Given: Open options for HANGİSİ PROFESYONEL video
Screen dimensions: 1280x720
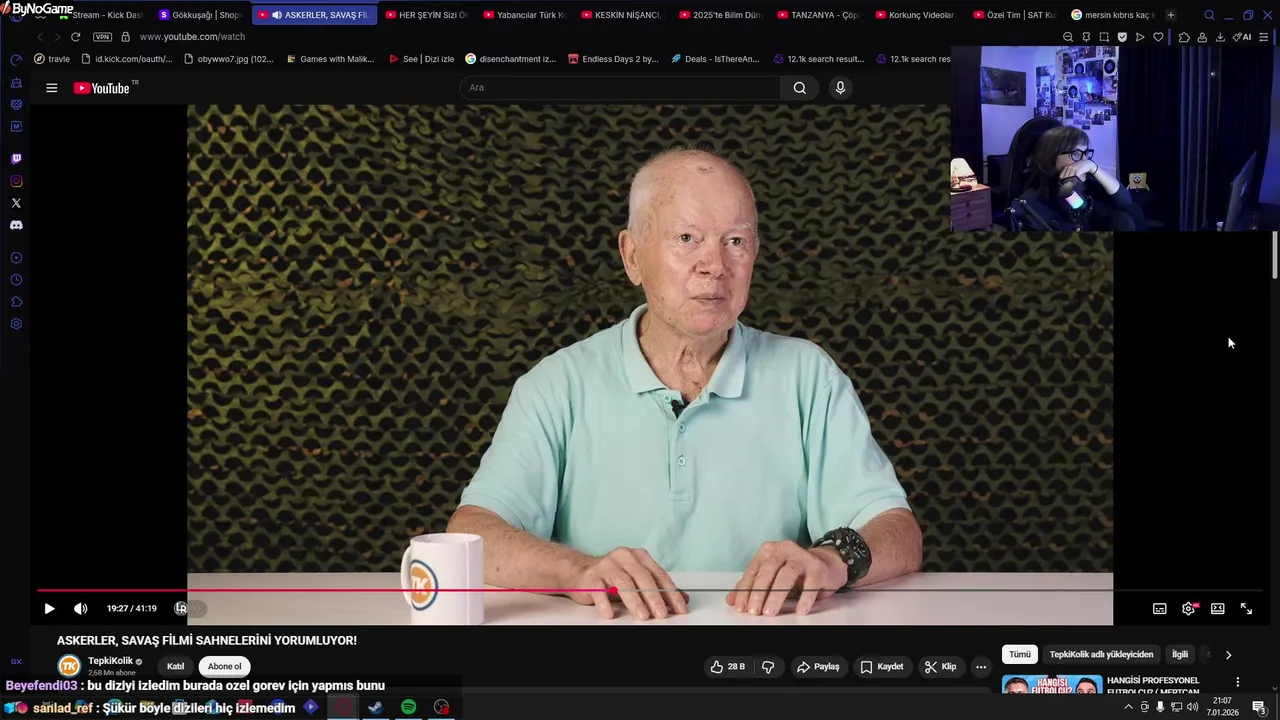Looking at the screenshot, I should (1238, 682).
